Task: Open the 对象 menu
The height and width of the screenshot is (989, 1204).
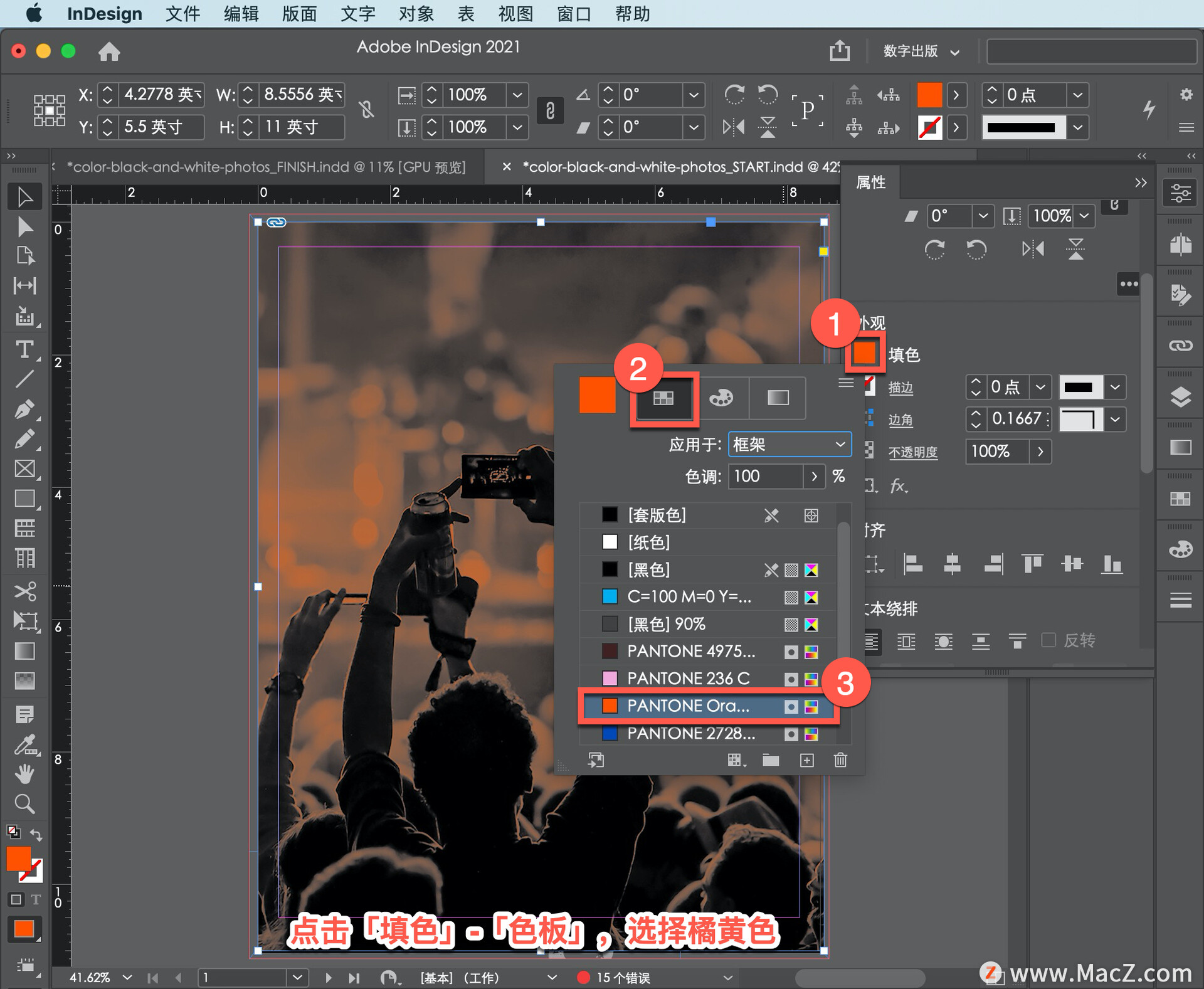Action: pos(416,13)
